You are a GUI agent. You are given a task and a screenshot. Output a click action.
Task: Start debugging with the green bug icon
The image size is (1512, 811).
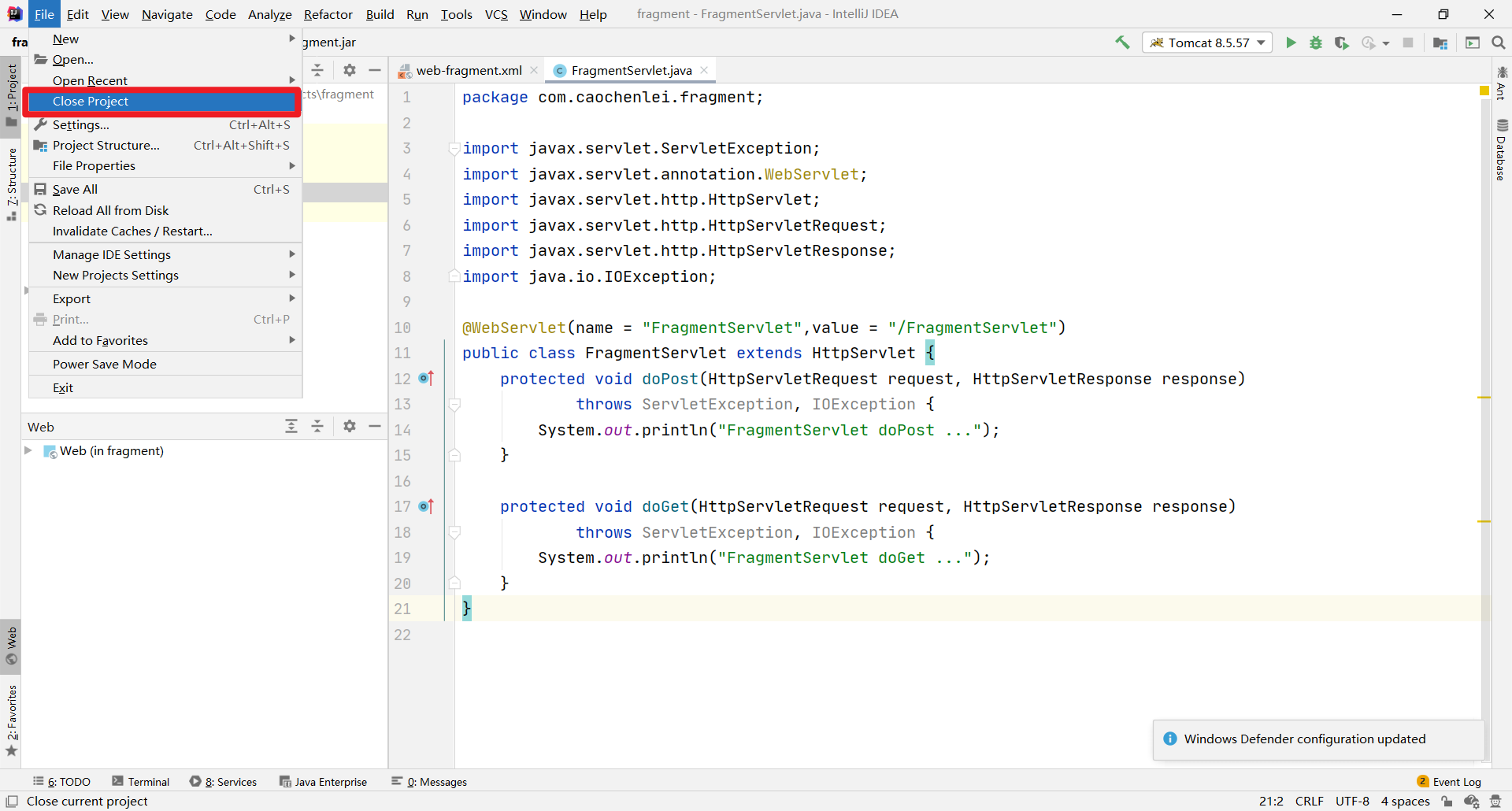(x=1316, y=43)
